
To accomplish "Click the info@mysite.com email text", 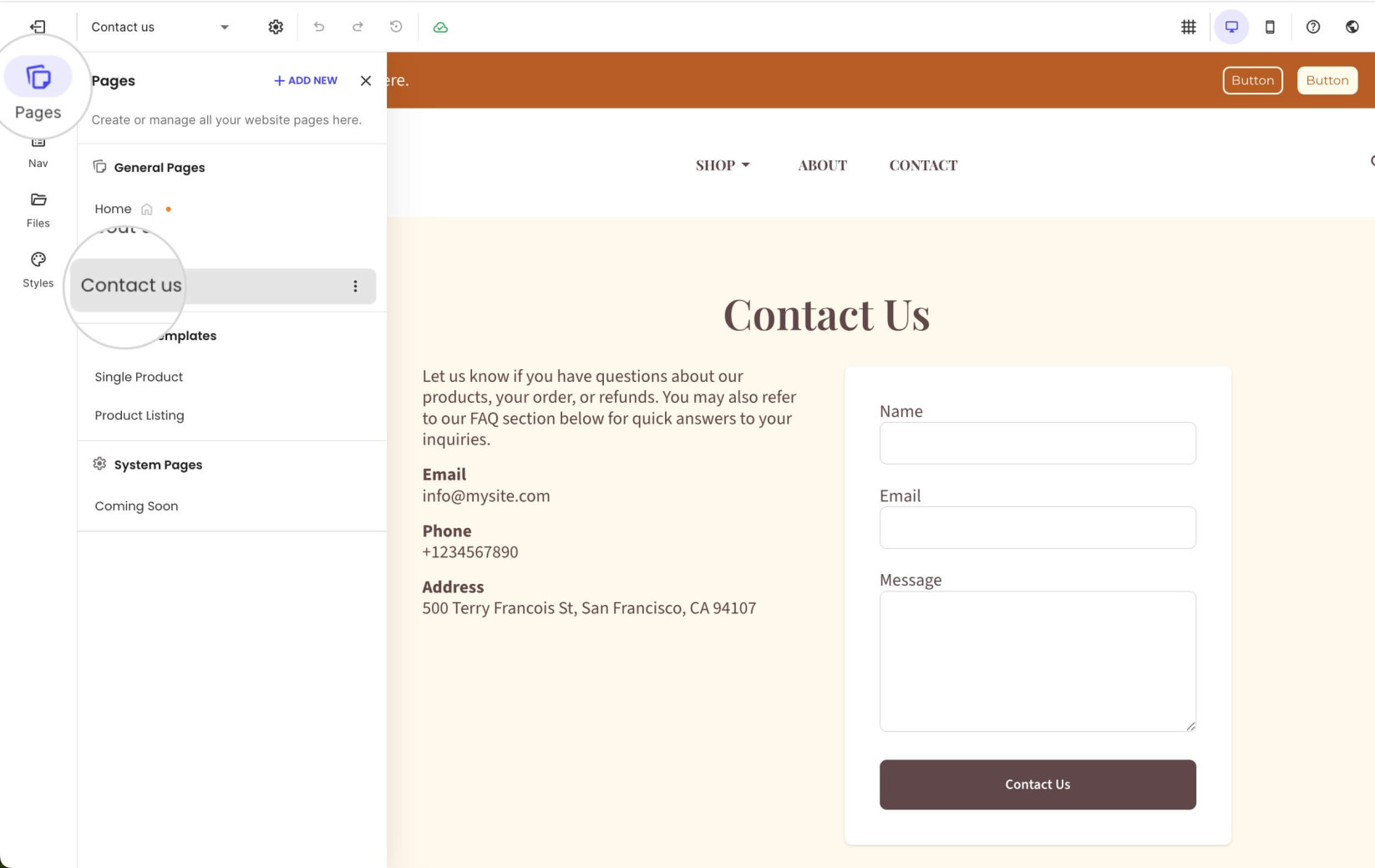I will coord(486,496).
